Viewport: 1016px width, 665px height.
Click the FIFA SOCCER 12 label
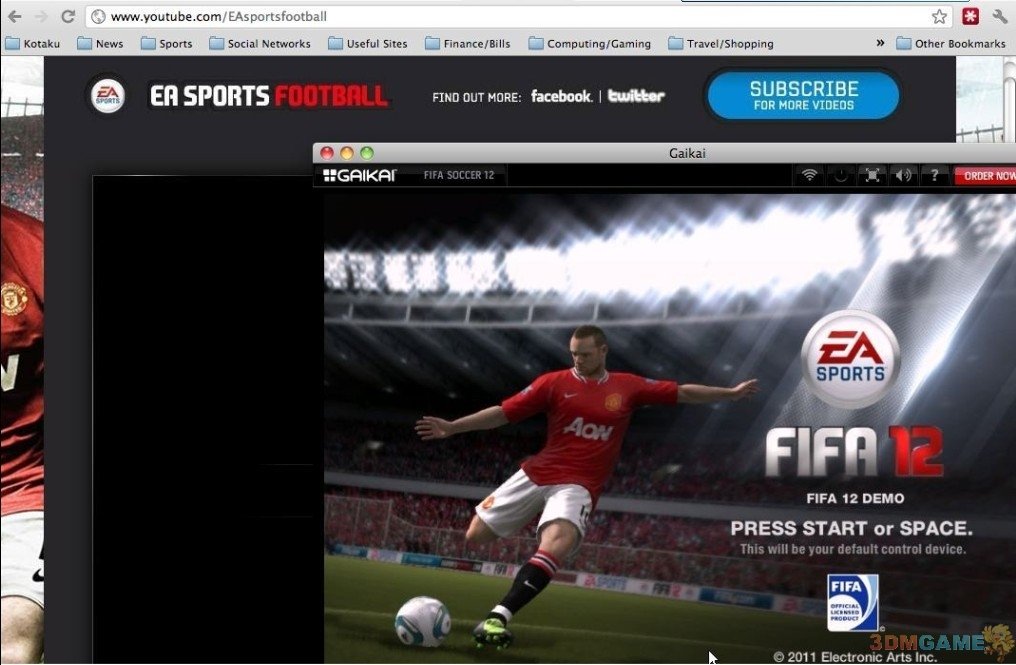click(459, 175)
